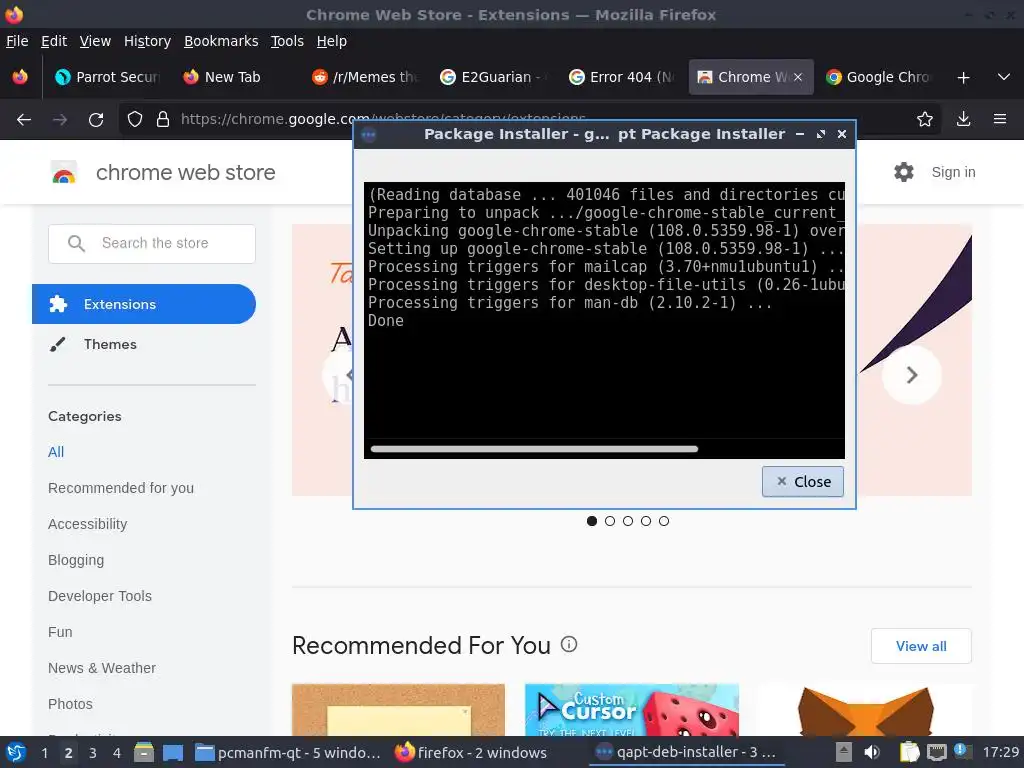
Task: Switch to the /r/Memes tab
Action: tap(364, 77)
